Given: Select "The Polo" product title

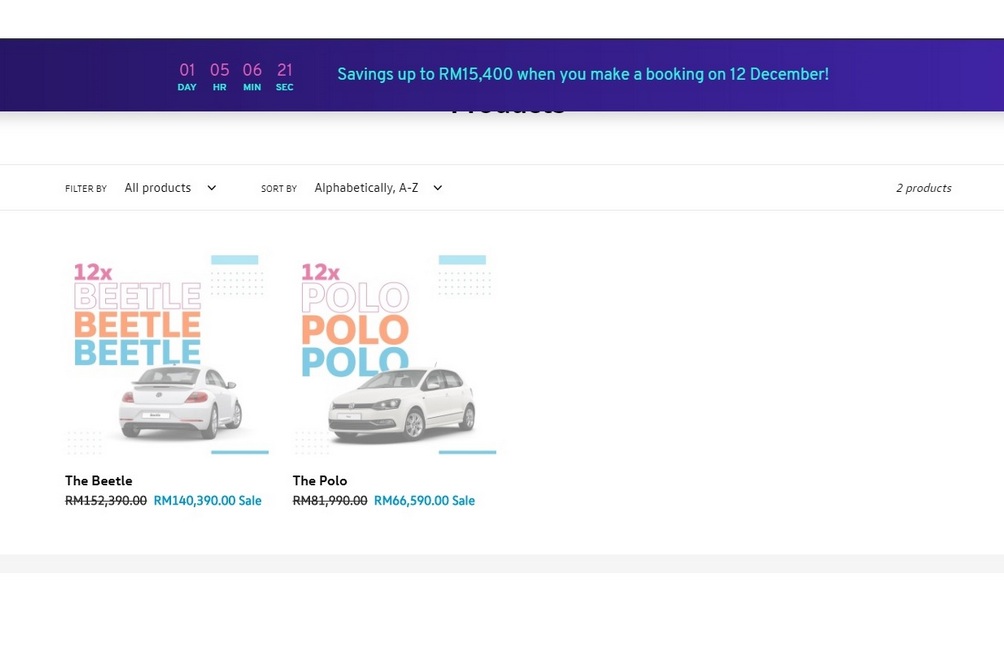Looking at the screenshot, I should click(320, 481).
